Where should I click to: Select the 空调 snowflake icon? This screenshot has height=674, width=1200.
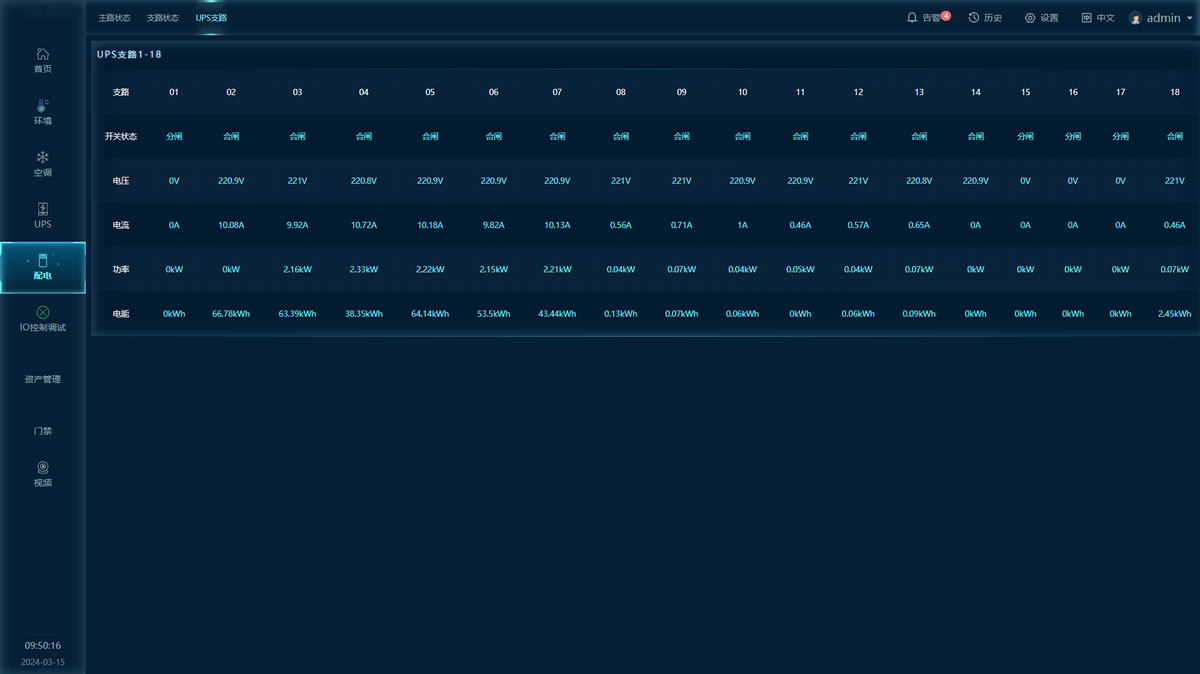point(42,157)
